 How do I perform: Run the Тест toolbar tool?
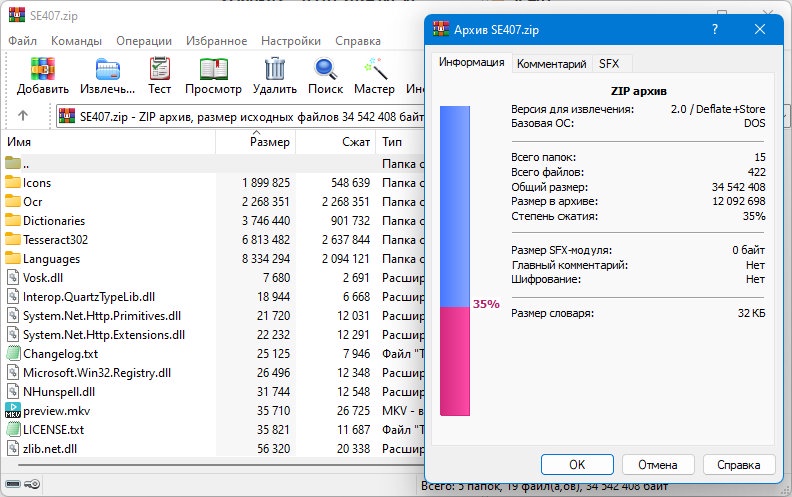tap(160, 69)
